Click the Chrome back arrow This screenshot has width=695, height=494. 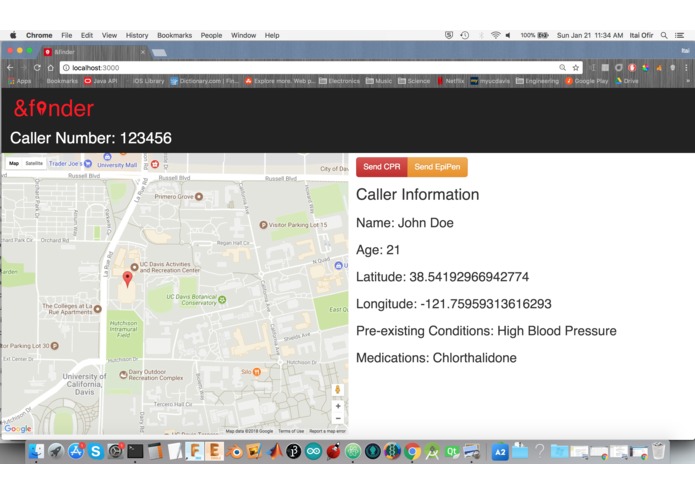(10, 68)
